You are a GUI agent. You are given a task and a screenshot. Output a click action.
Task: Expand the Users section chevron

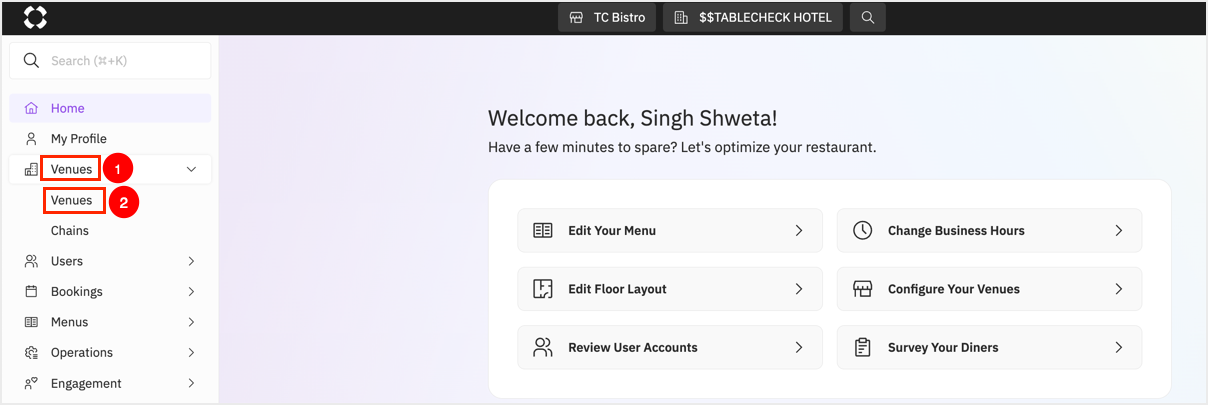(191, 261)
